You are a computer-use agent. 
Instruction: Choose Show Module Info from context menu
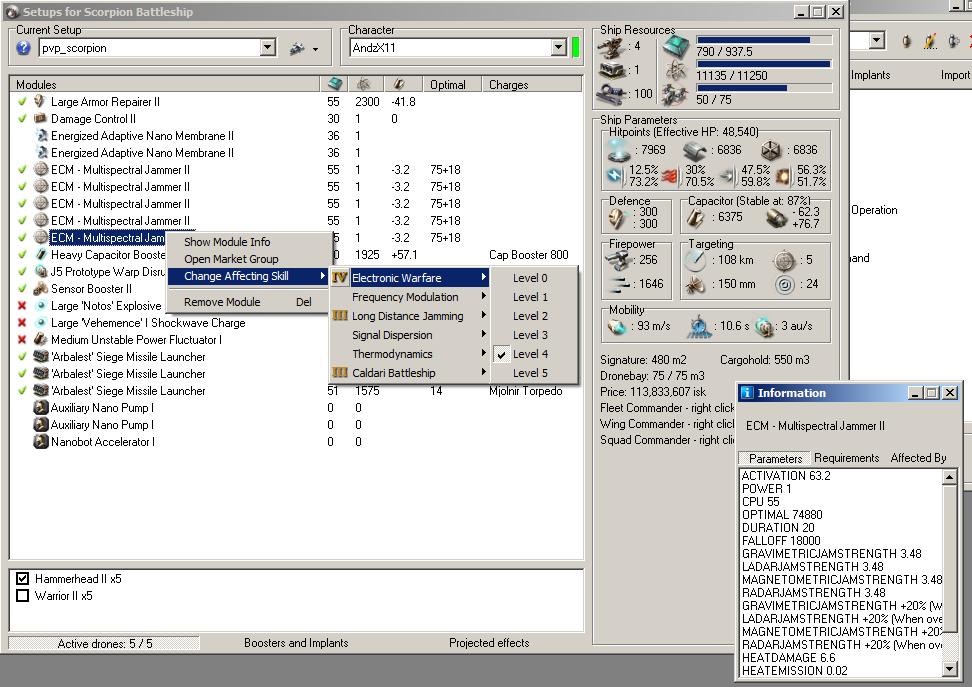pos(227,242)
